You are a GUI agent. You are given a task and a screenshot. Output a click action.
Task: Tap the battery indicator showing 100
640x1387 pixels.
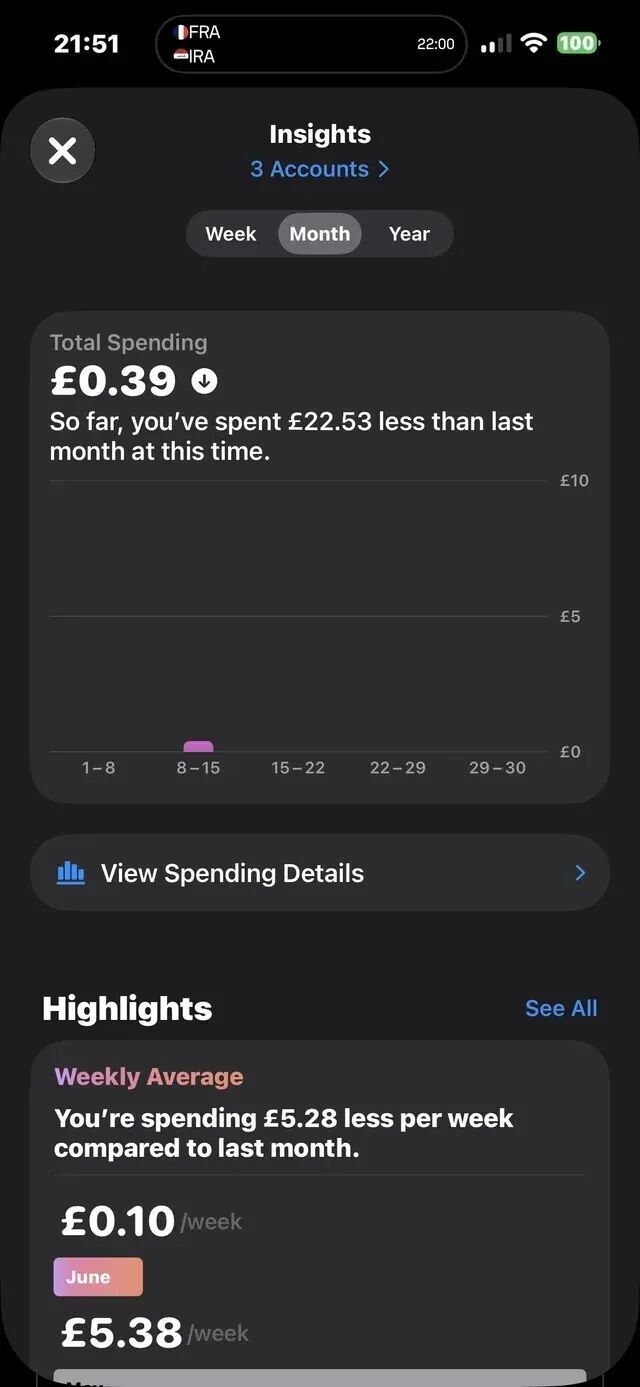[x=578, y=43]
